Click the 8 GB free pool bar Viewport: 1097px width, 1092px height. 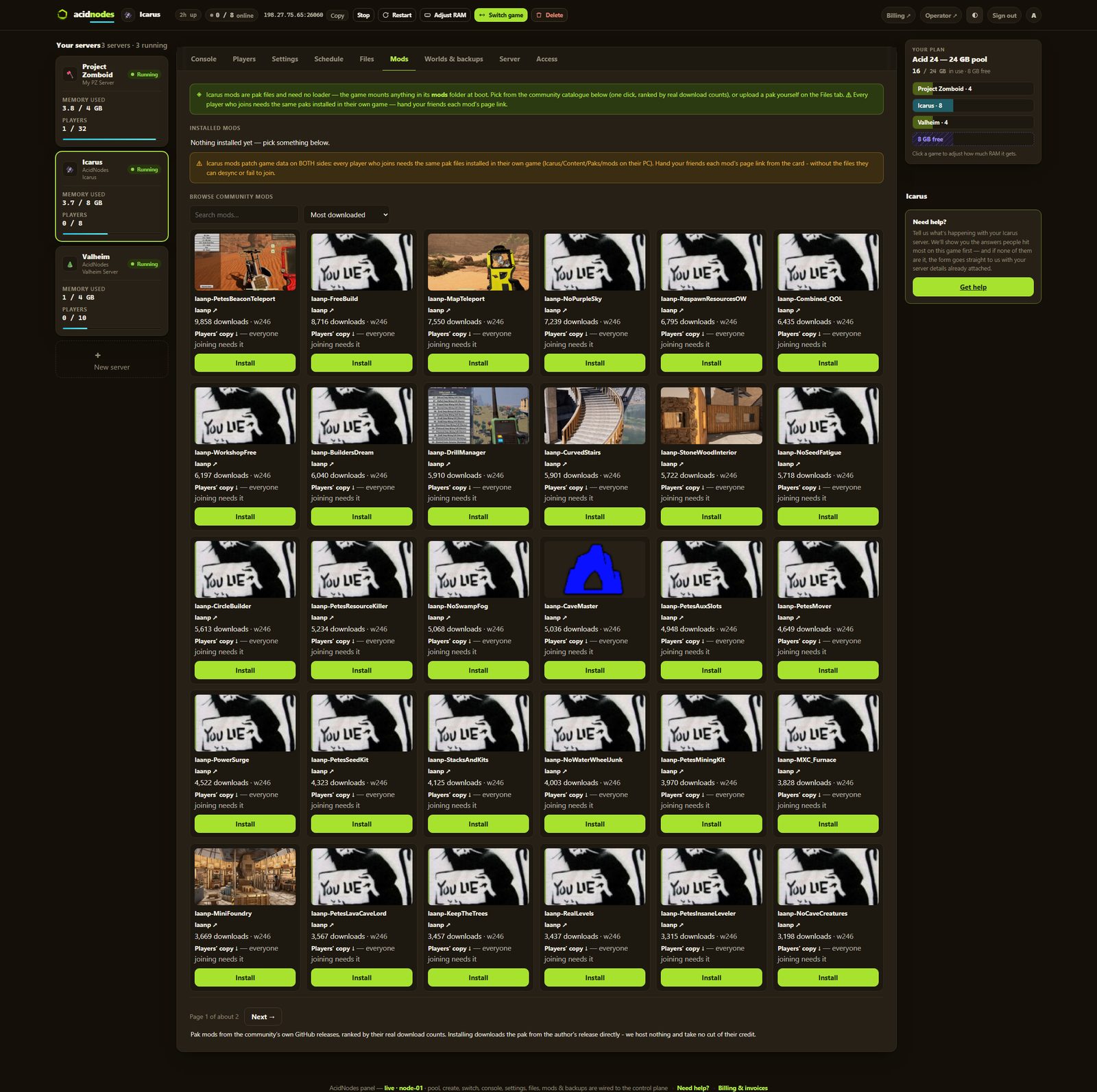click(x=973, y=139)
